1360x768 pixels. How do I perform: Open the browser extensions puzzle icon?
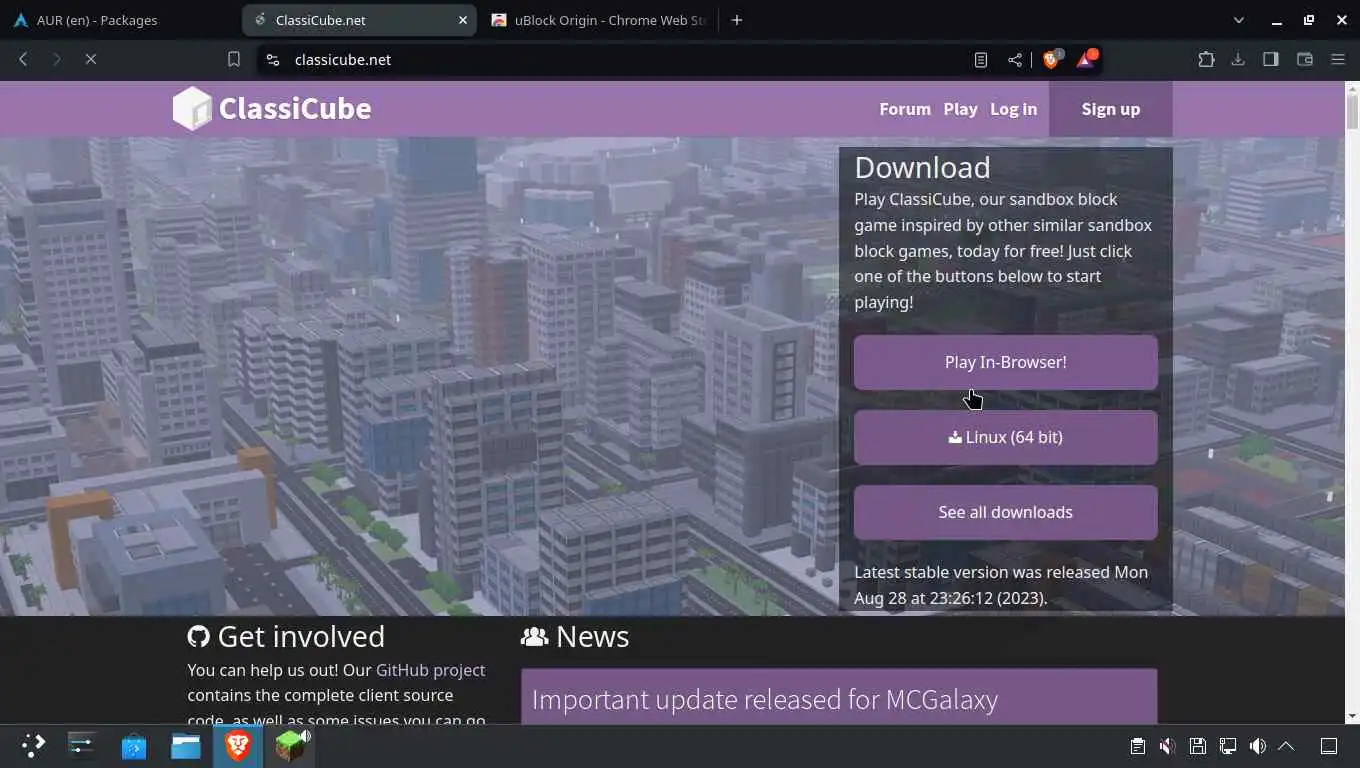[x=1206, y=60]
